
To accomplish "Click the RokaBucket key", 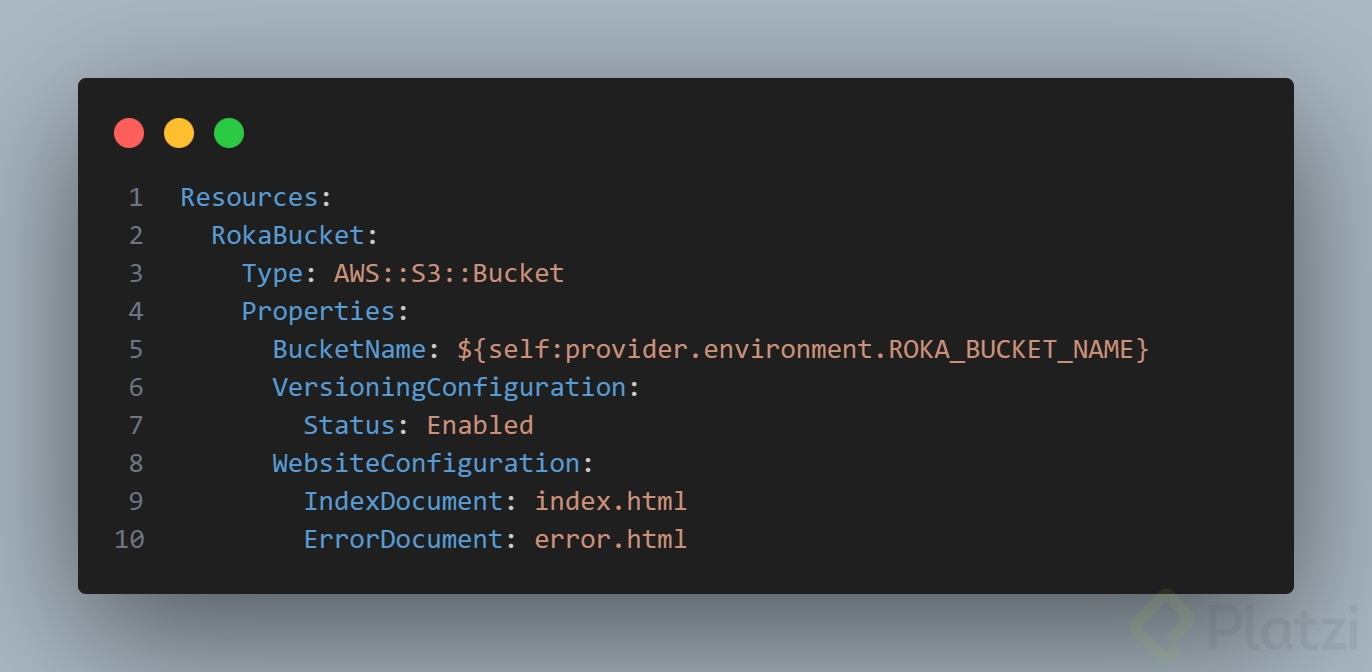I will [x=288, y=235].
